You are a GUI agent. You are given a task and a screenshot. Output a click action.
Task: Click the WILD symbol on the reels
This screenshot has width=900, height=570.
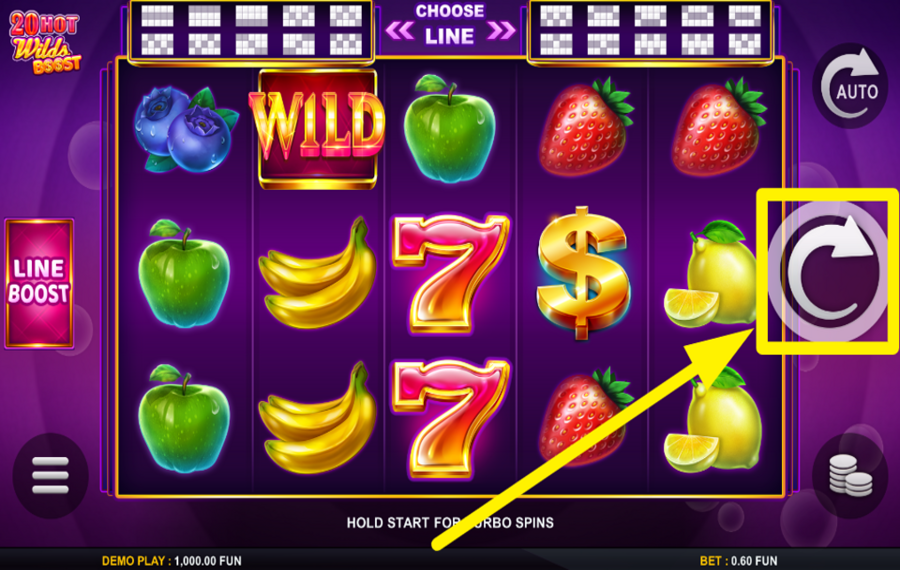click(317, 129)
